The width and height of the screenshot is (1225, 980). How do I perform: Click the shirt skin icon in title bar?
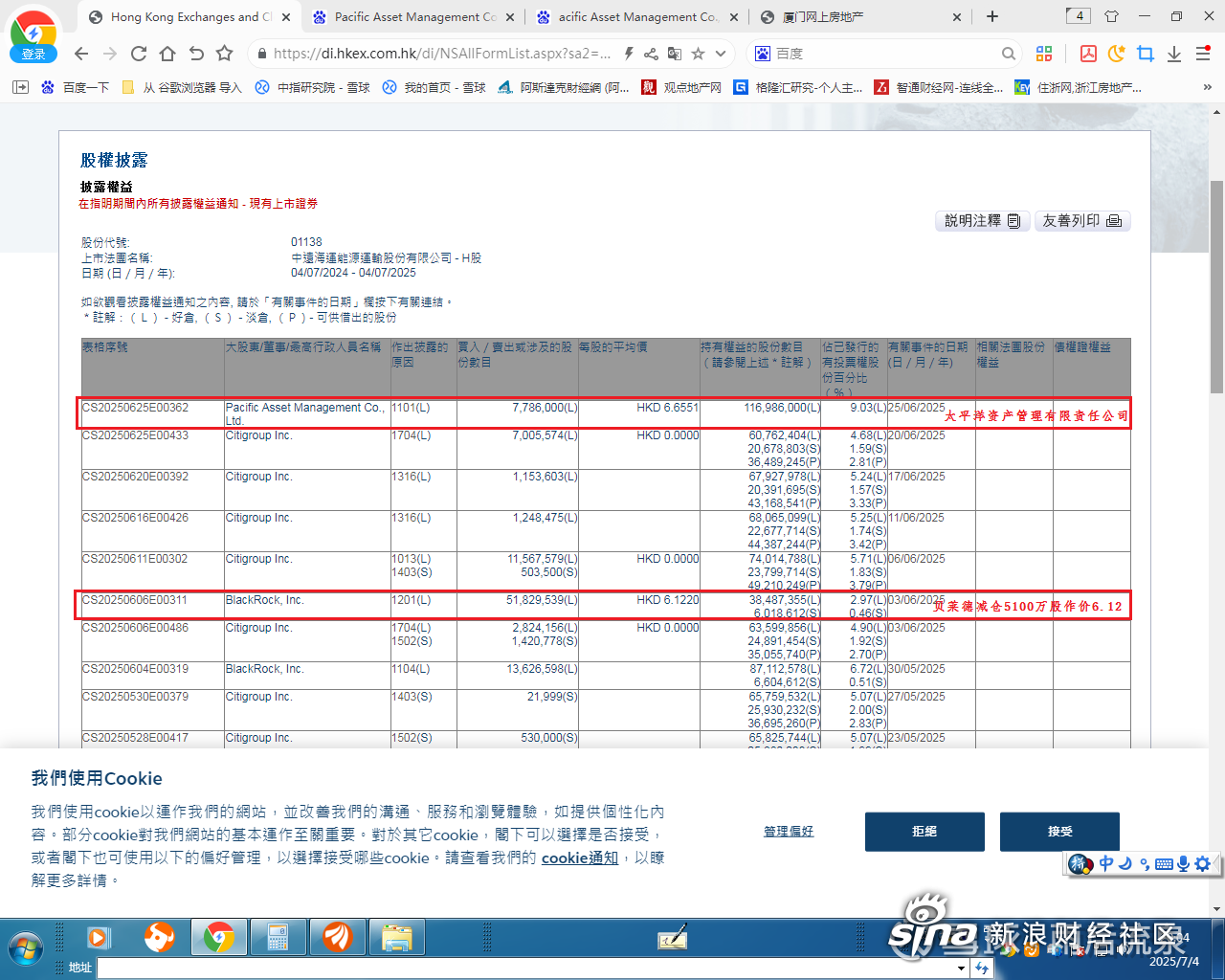(1111, 16)
